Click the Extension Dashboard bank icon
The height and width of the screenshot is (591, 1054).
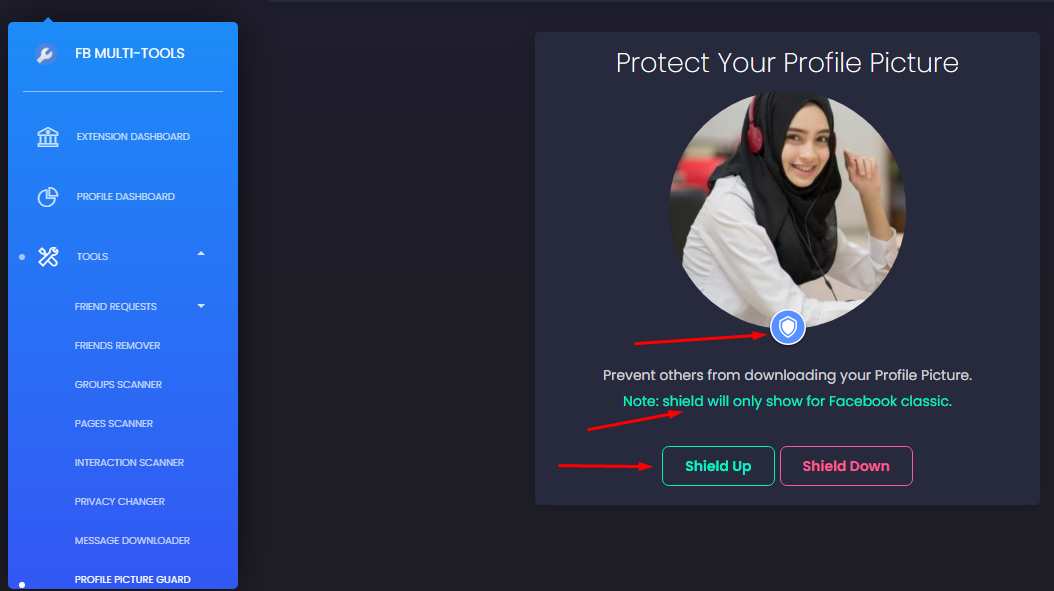point(48,136)
